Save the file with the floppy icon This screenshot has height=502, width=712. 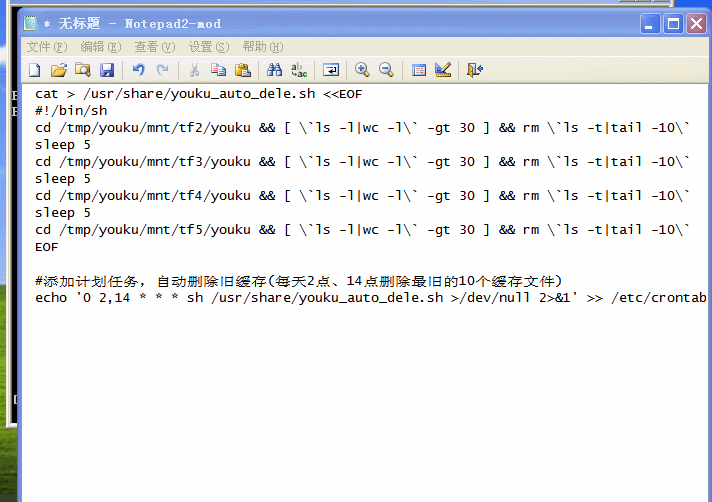[x=107, y=70]
